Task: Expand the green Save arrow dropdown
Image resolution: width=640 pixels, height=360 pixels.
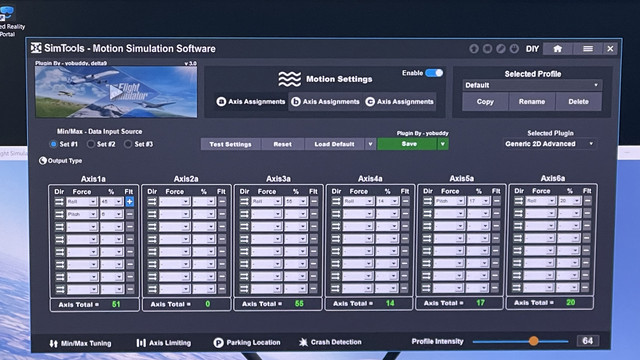Action: coord(442,144)
